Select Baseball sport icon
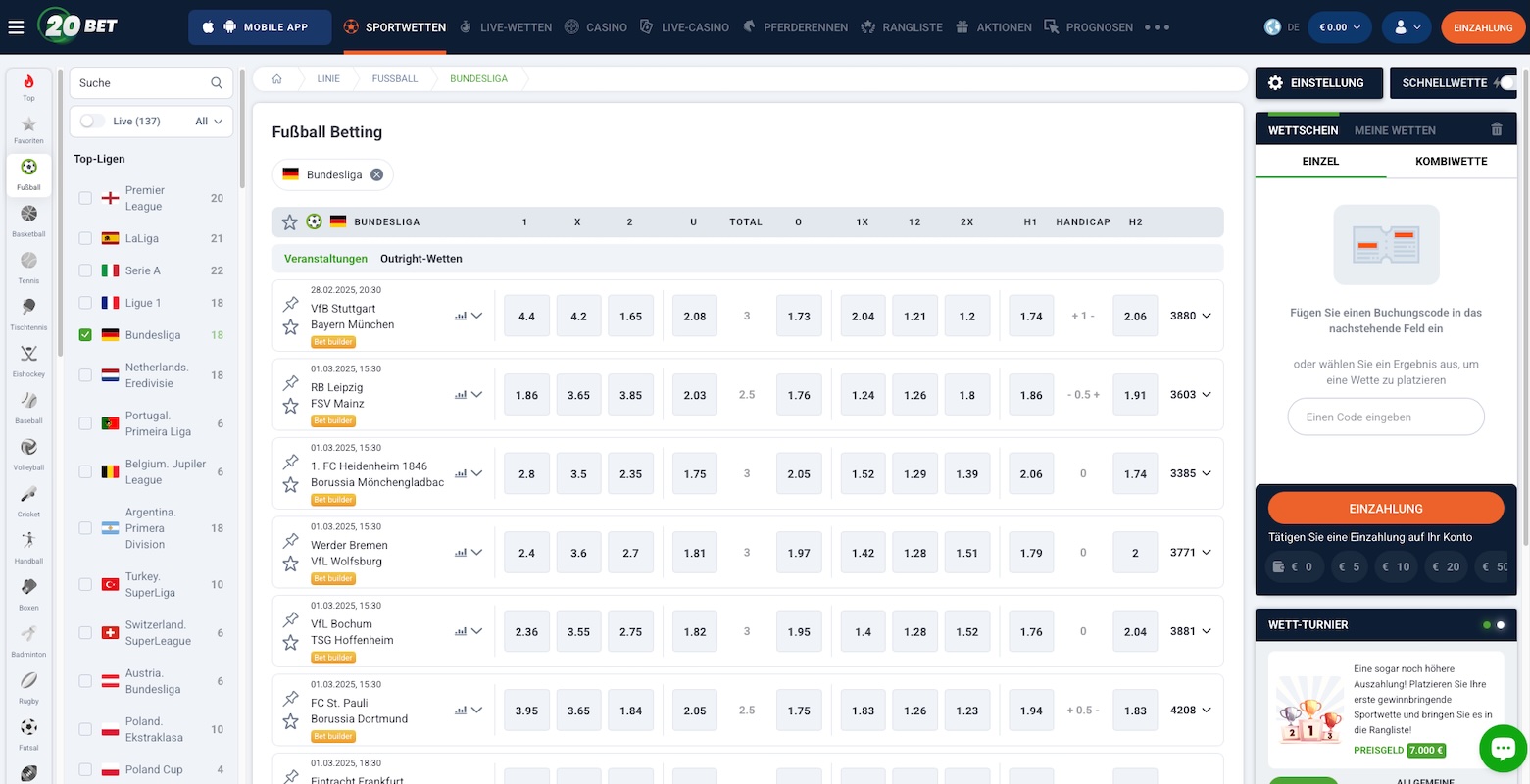 coord(28,407)
